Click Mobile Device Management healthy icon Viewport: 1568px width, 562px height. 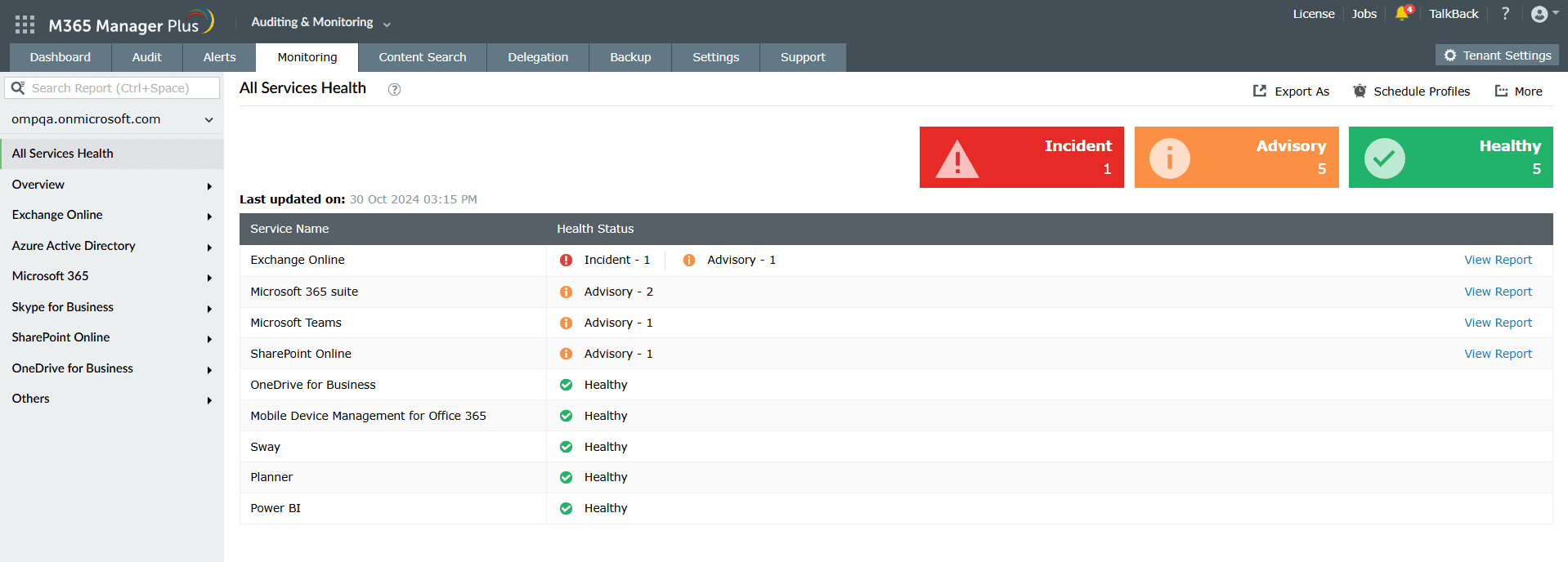point(566,416)
